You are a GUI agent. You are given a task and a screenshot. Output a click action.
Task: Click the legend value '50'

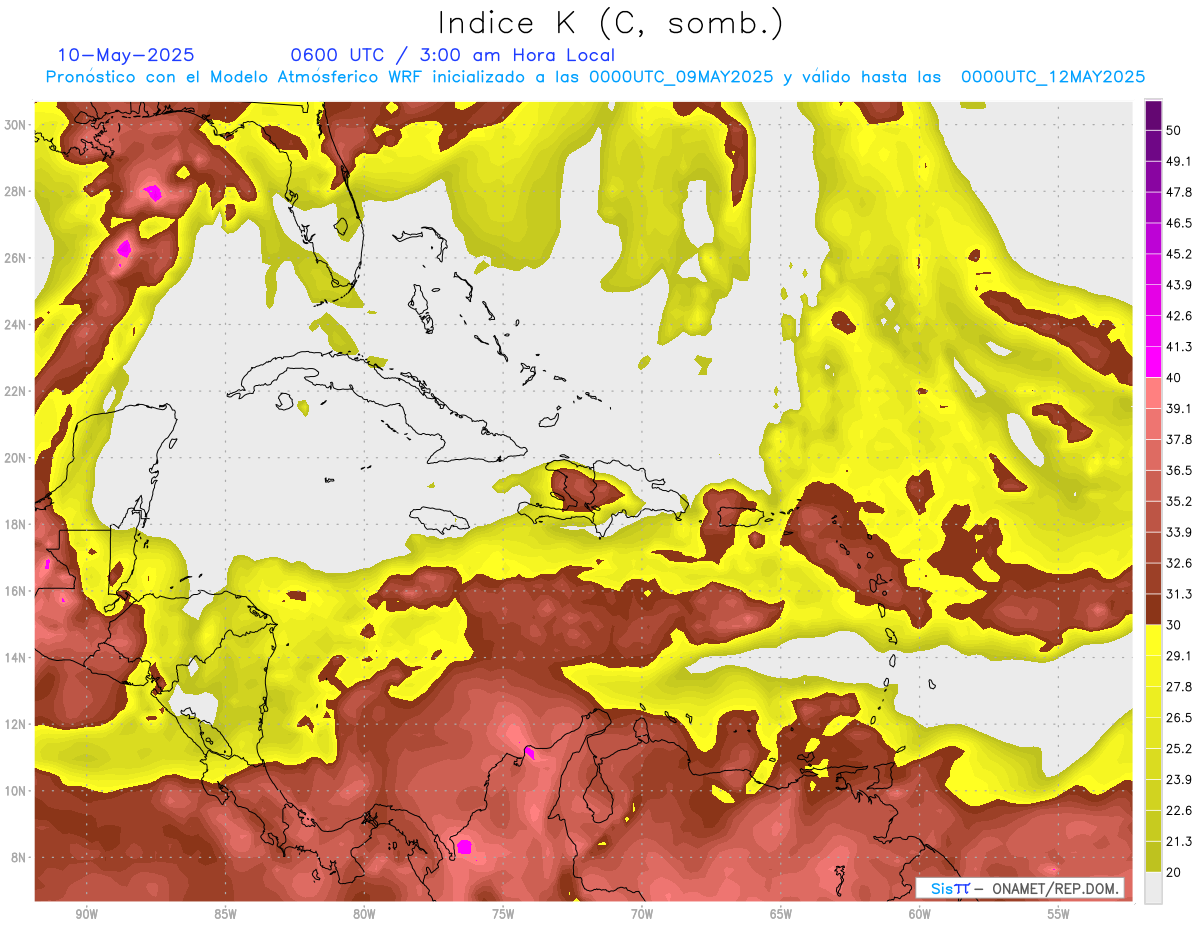(1175, 131)
